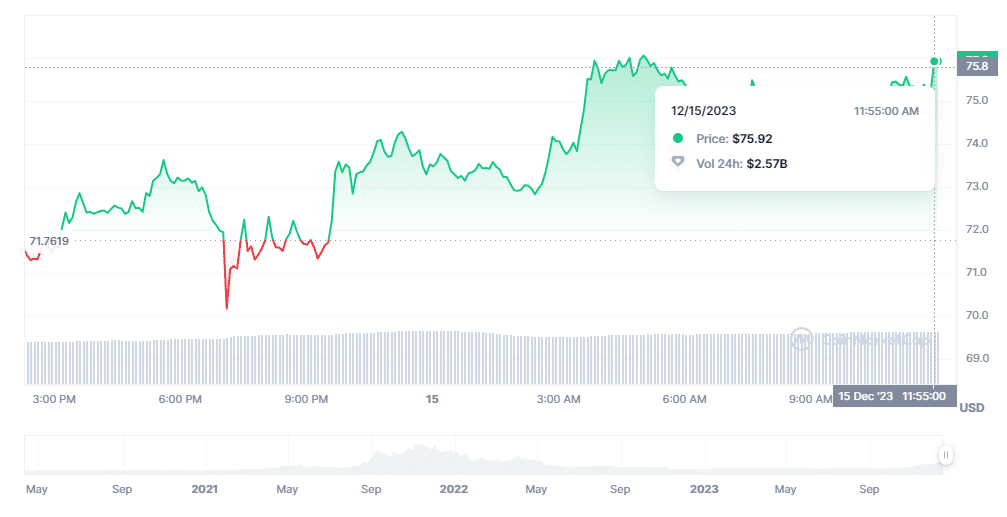Click the USD currency label
This screenshot has height=517, width=1007.
click(x=972, y=408)
